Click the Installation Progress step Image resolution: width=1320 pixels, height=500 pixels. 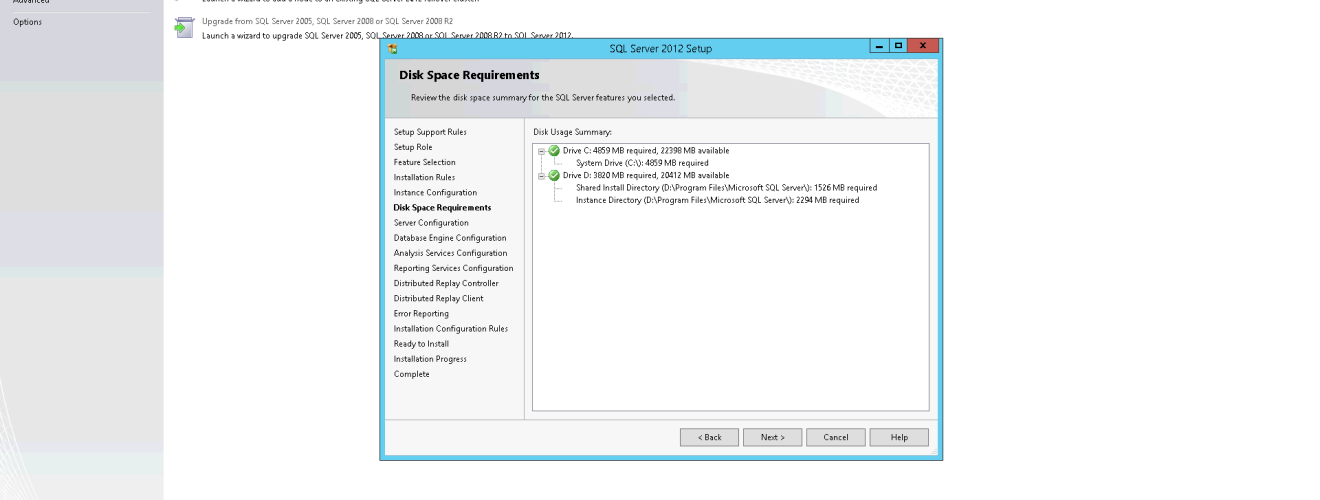pyautogui.click(x=430, y=359)
